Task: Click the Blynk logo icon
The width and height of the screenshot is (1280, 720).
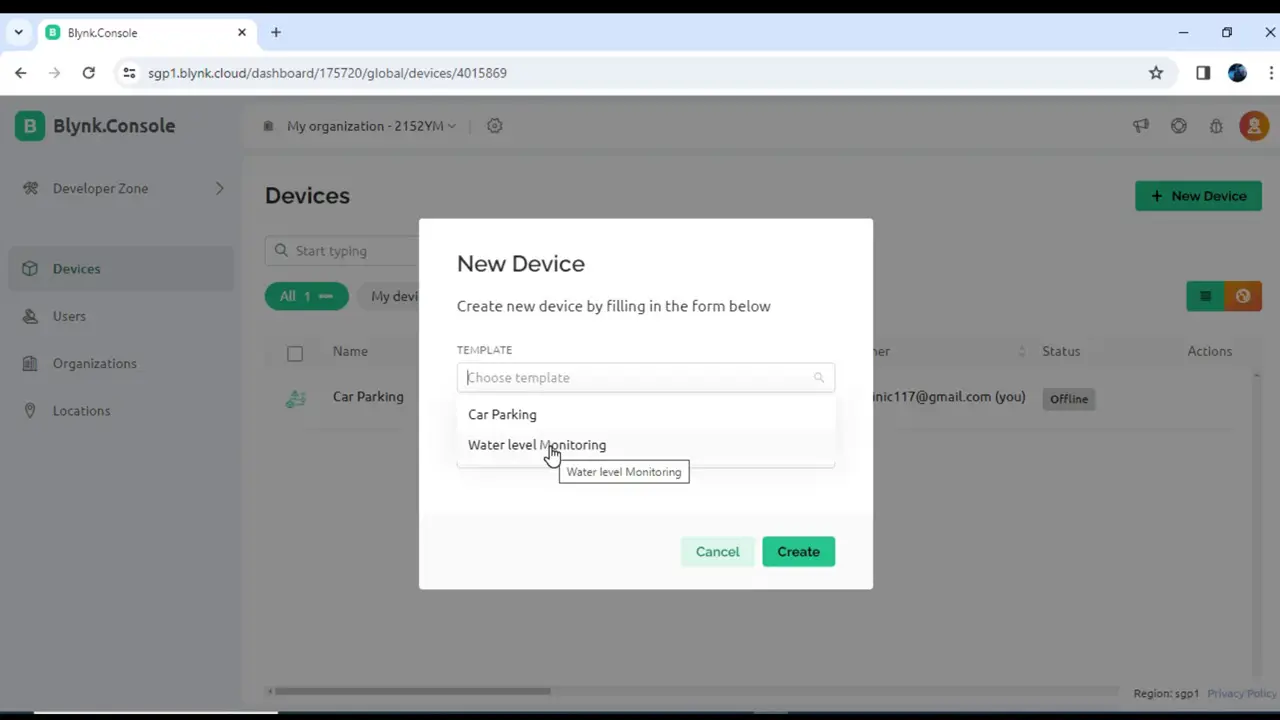Action: point(29,126)
